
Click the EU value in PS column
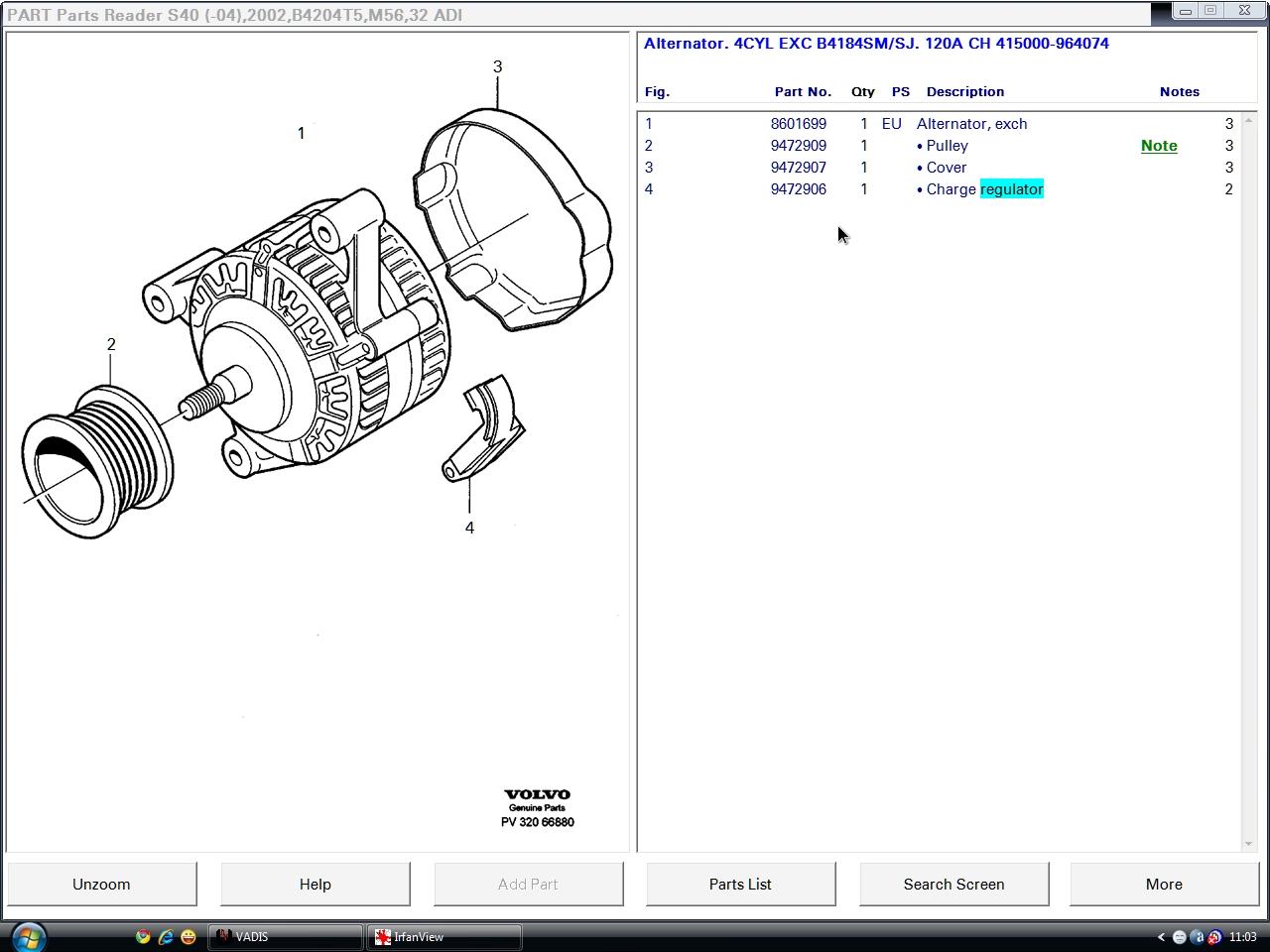(x=891, y=124)
